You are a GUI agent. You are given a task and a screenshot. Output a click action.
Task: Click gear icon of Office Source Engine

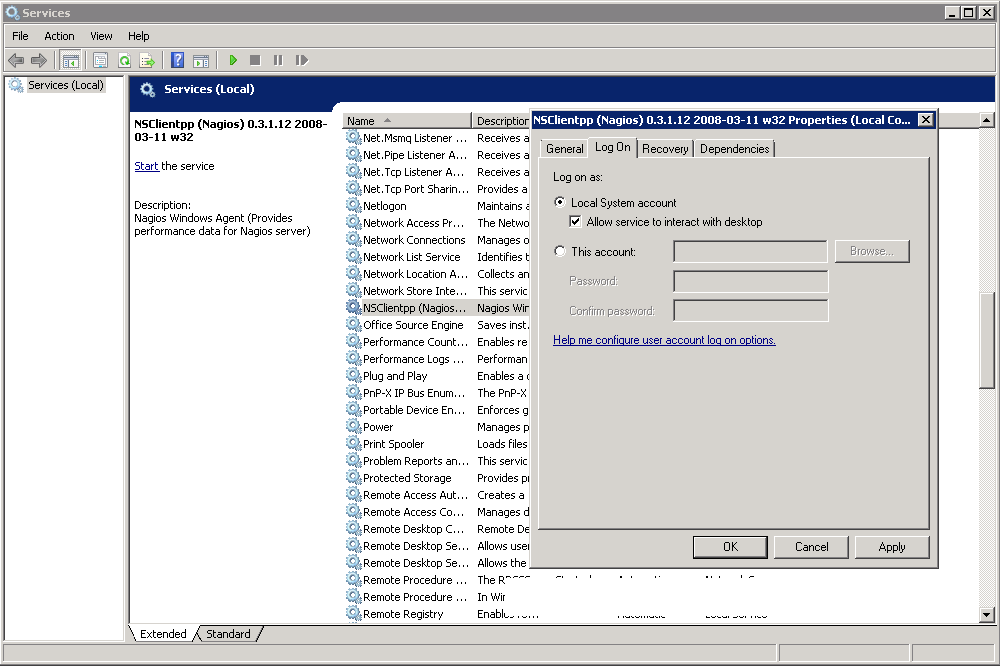(x=353, y=325)
